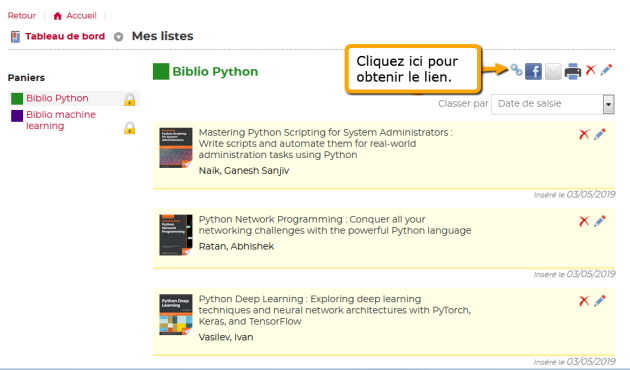Delete the Biblio Python list with red X
Viewport: 630px width, 370px height.
pos(591,70)
